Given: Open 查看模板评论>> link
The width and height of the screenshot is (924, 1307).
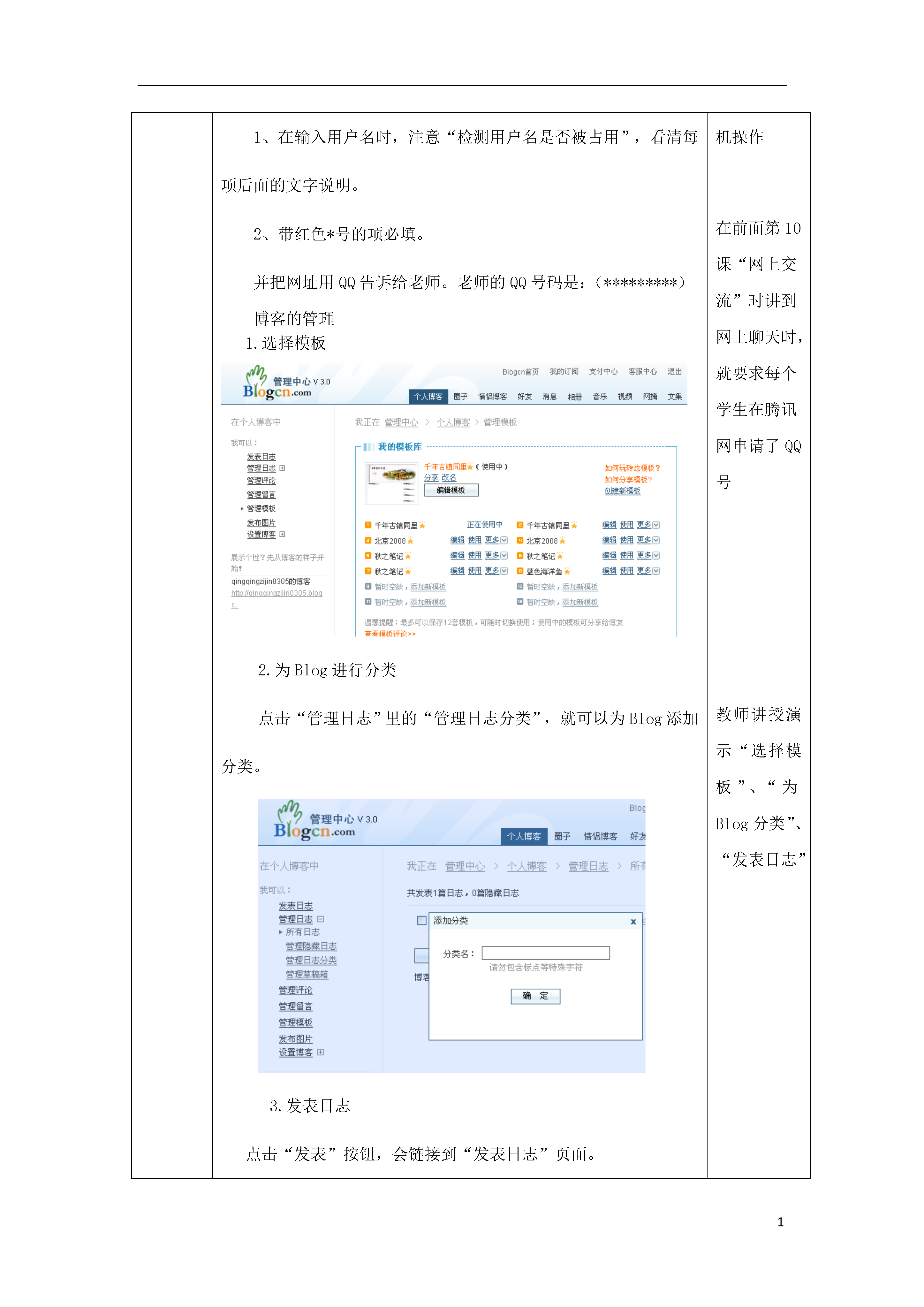Looking at the screenshot, I should (390, 633).
